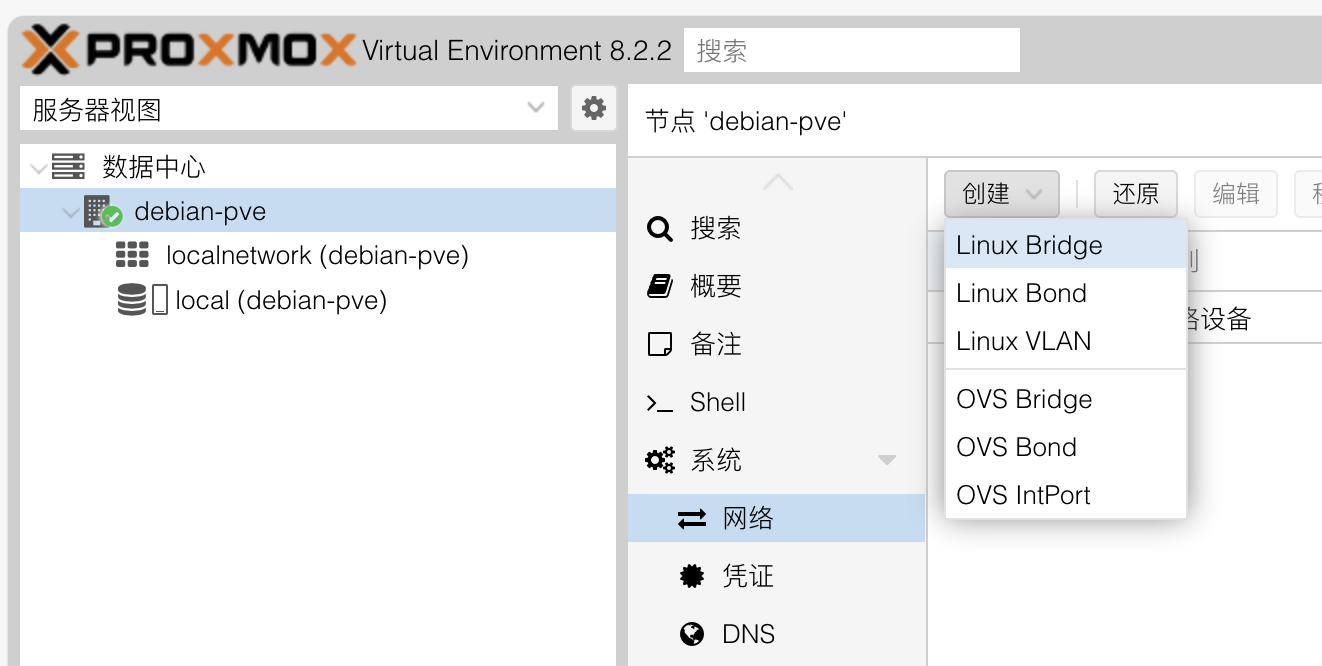The height and width of the screenshot is (666, 1322).
Task: Click the 还原 revert button
Action: click(x=1136, y=193)
